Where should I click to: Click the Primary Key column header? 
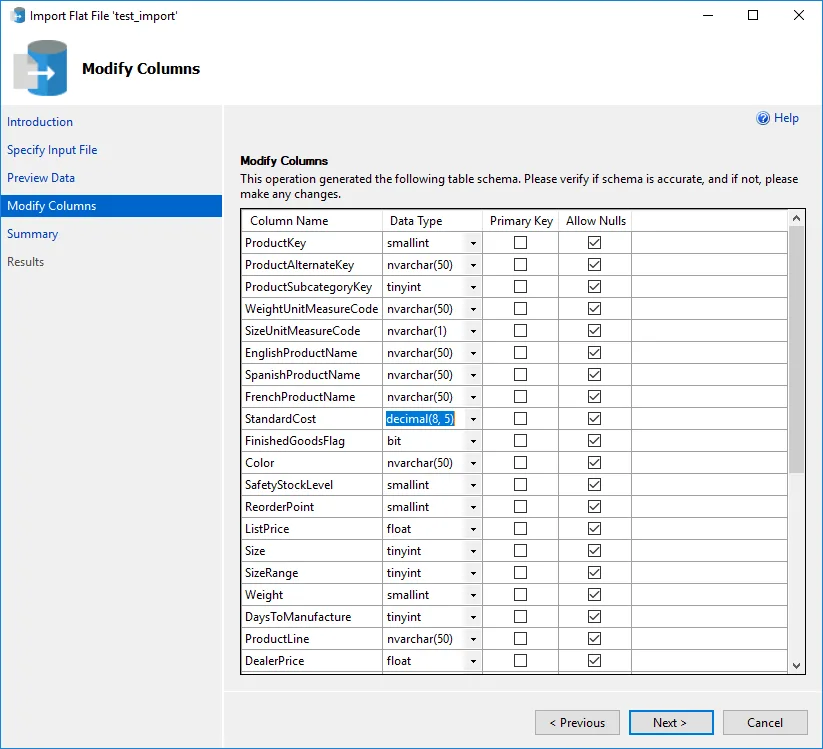click(x=521, y=221)
